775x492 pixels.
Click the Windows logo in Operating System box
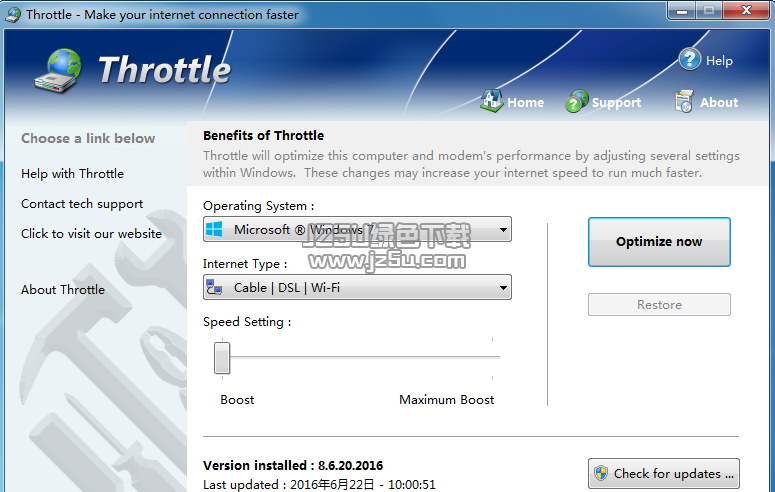pos(214,229)
